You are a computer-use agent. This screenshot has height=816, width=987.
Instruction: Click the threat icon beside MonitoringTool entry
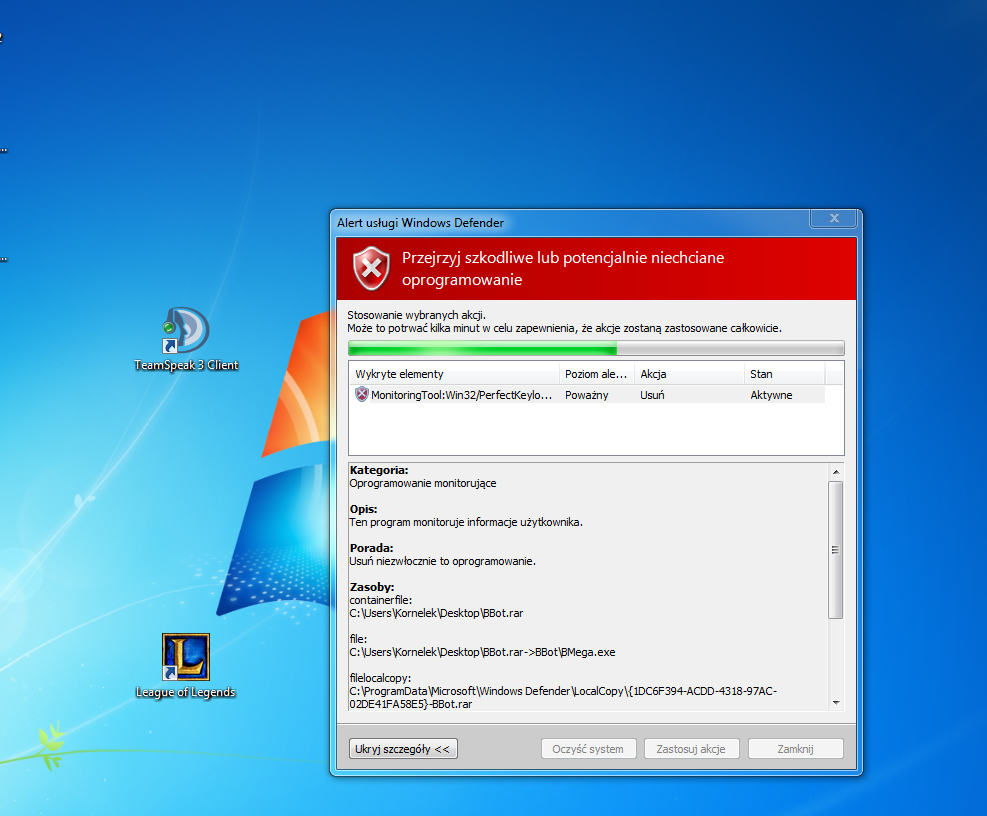[361, 395]
